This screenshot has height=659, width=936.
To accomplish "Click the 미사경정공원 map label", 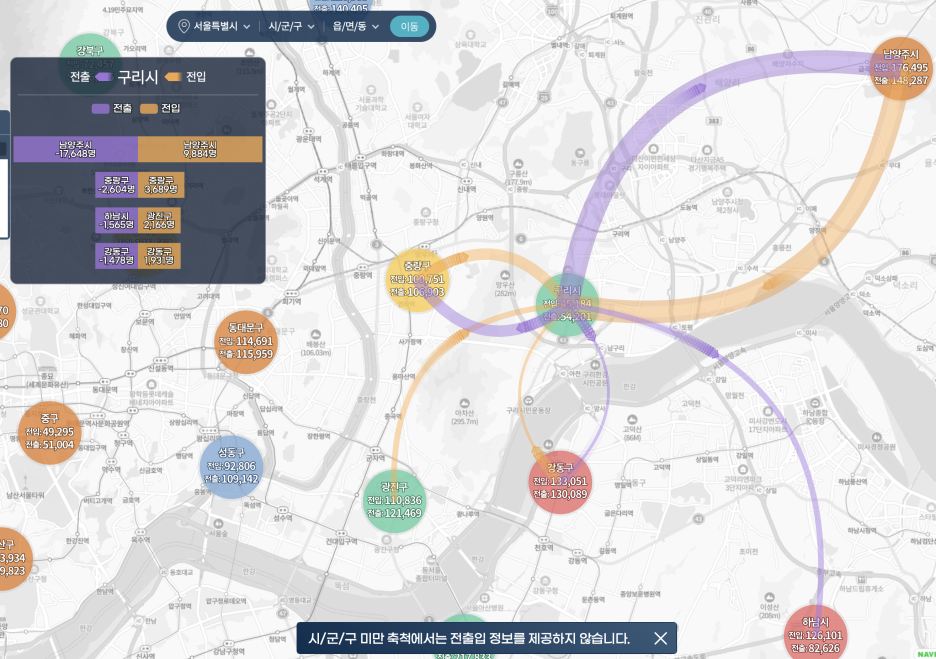I will [x=876, y=446].
